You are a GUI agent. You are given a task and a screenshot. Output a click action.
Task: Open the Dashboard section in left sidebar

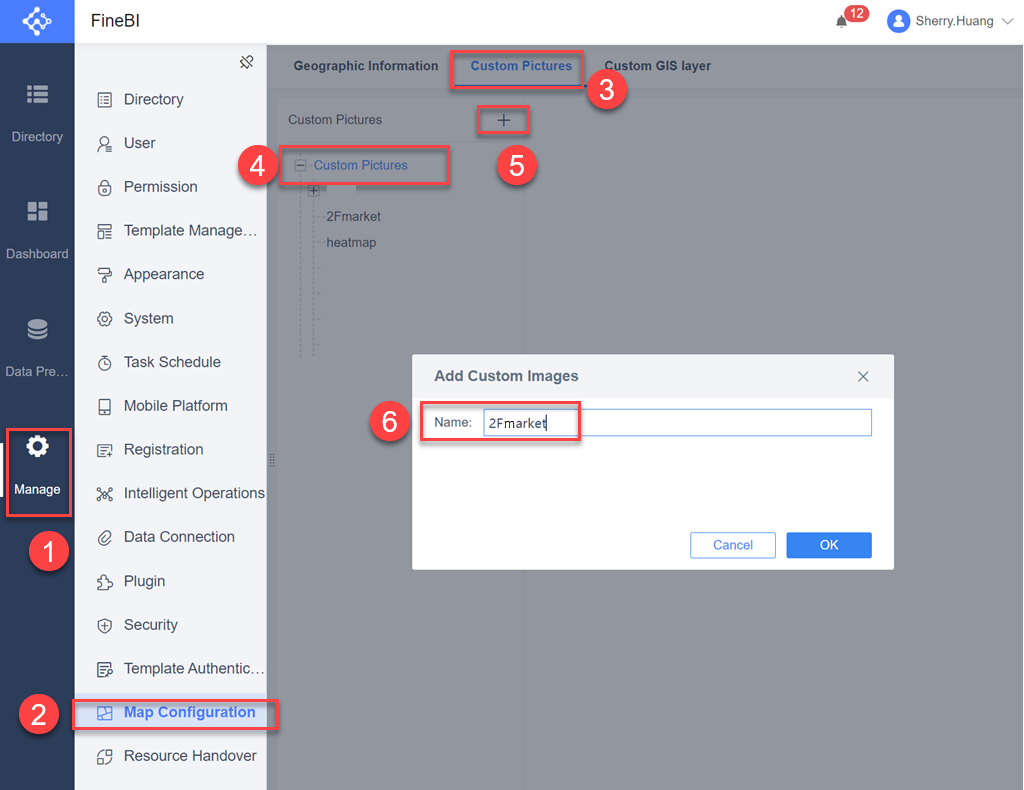pos(37,230)
